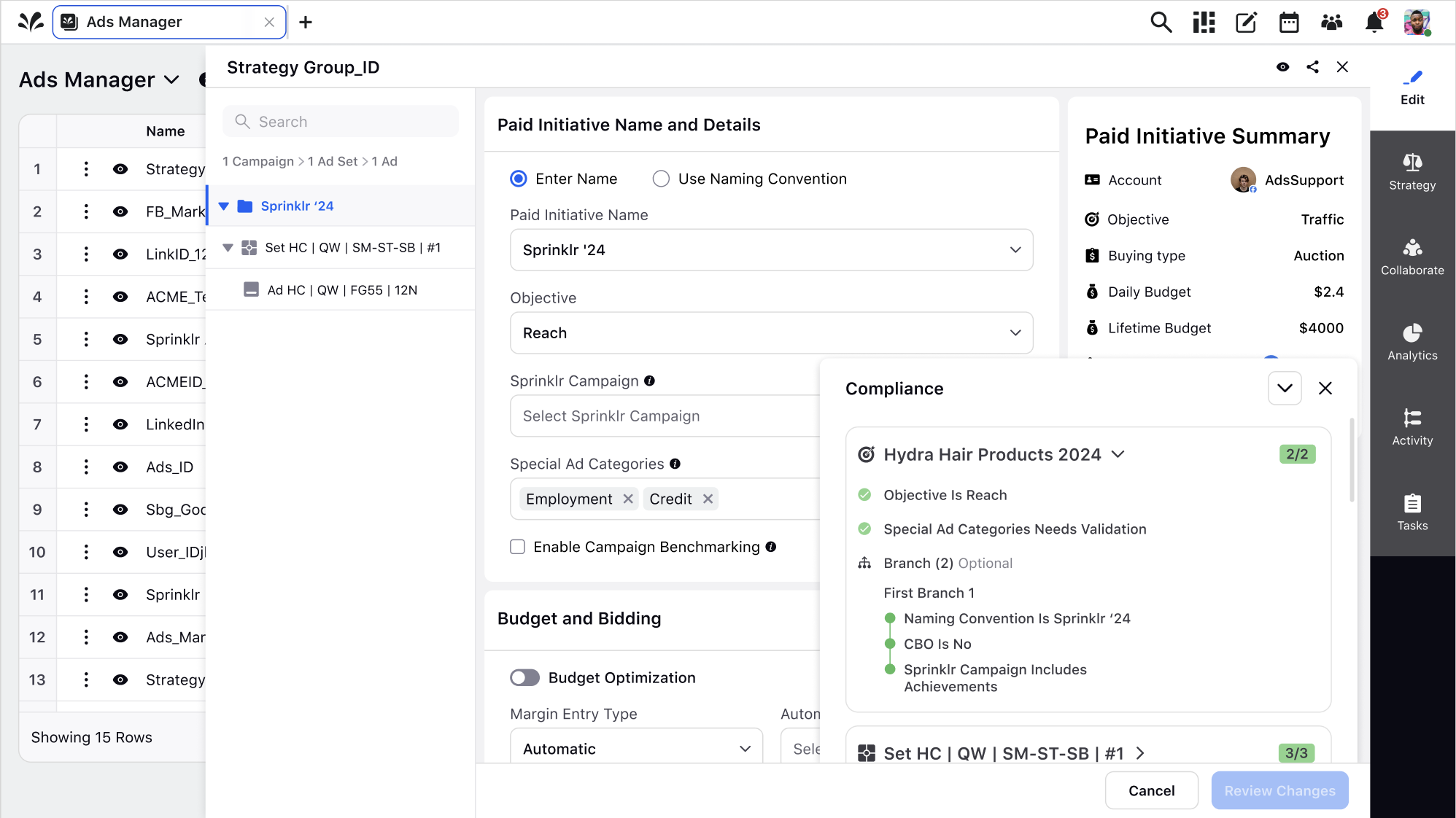The width and height of the screenshot is (1456, 818).
Task: Toggle visibility eye for row 3 LinkID
Action: click(120, 254)
